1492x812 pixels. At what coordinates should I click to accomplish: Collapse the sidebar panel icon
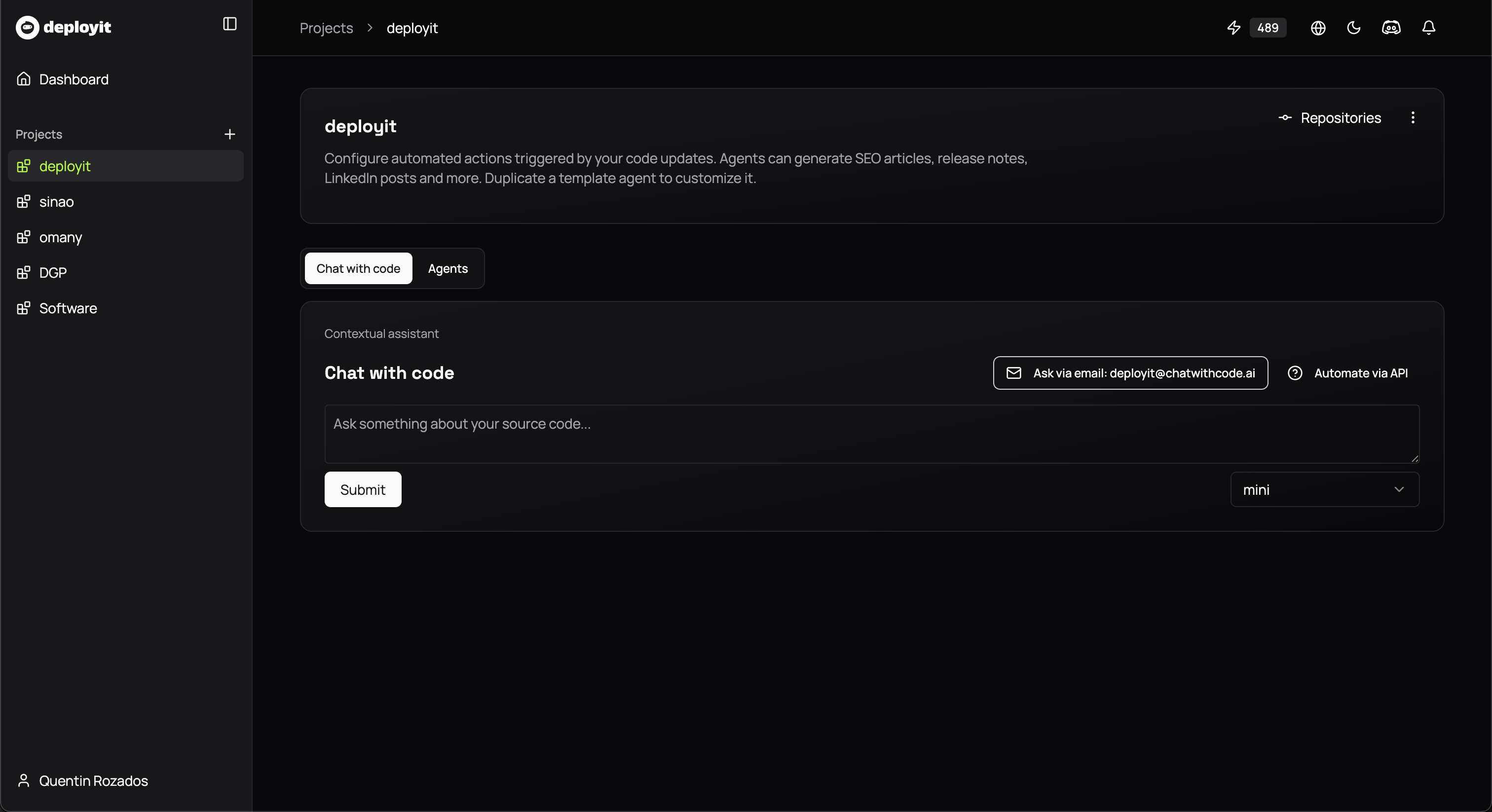(229, 24)
